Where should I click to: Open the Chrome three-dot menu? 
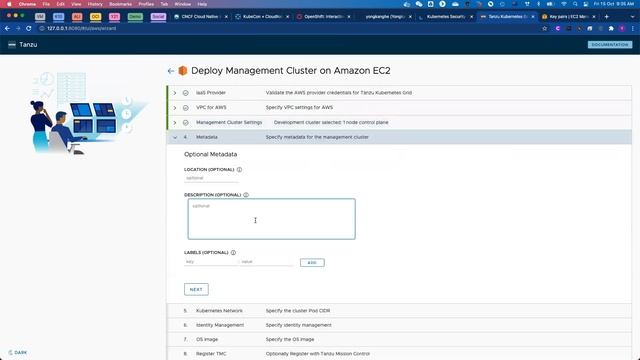point(633,28)
